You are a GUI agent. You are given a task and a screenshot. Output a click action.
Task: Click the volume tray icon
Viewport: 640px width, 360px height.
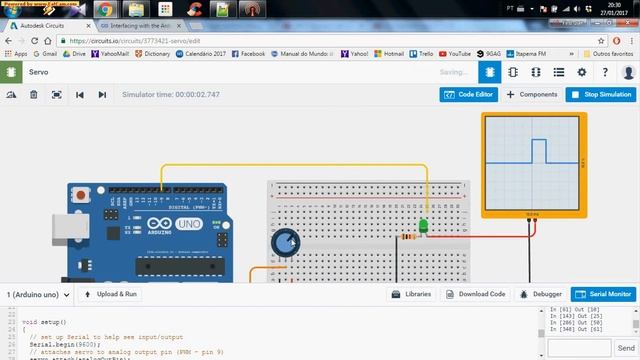[577, 9]
